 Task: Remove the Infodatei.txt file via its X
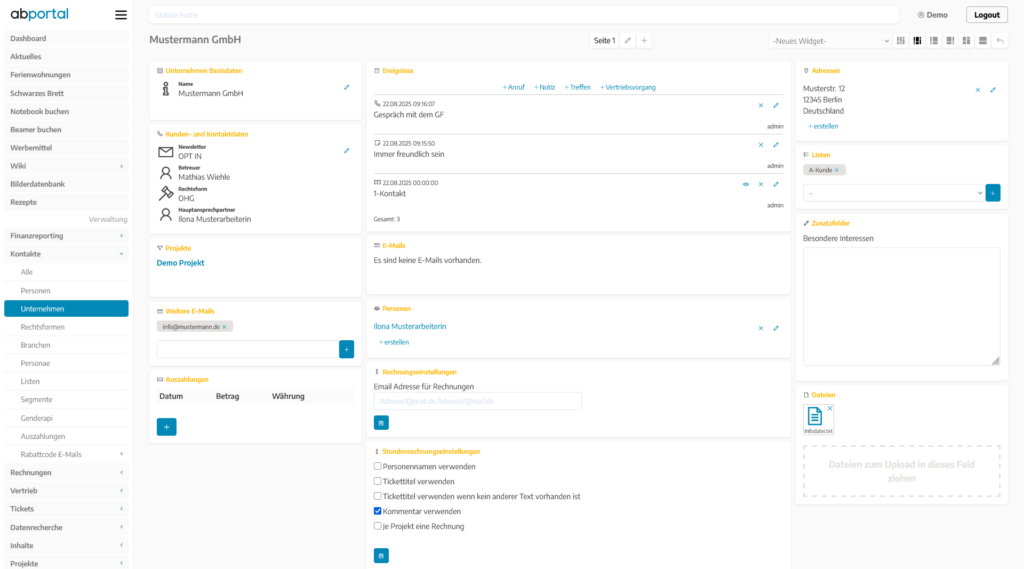[x=829, y=408]
